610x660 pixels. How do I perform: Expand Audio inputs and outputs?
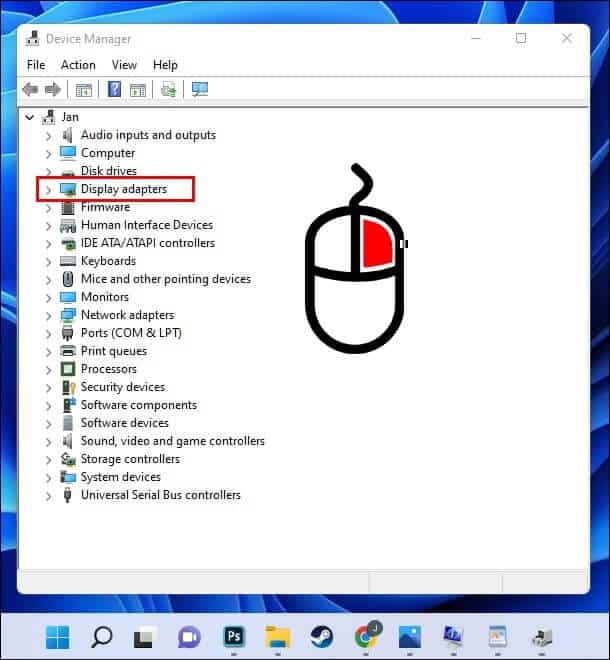[x=48, y=136]
